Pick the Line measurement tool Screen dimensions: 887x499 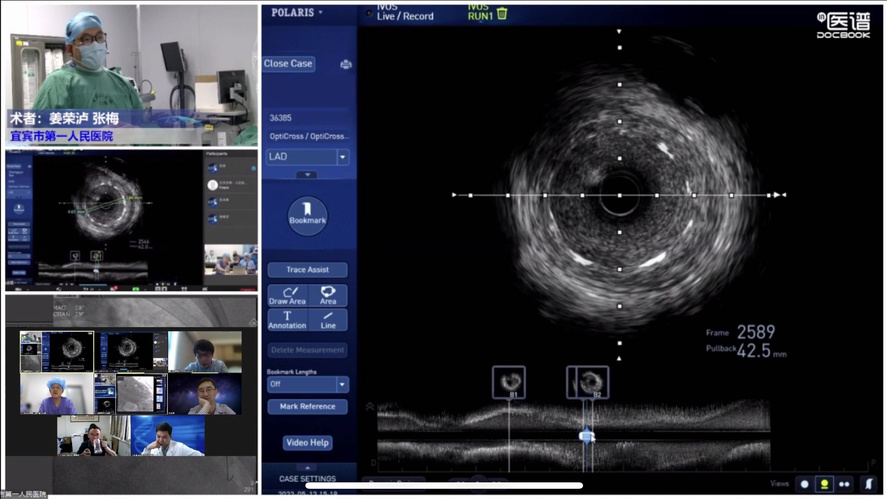click(328, 320)
